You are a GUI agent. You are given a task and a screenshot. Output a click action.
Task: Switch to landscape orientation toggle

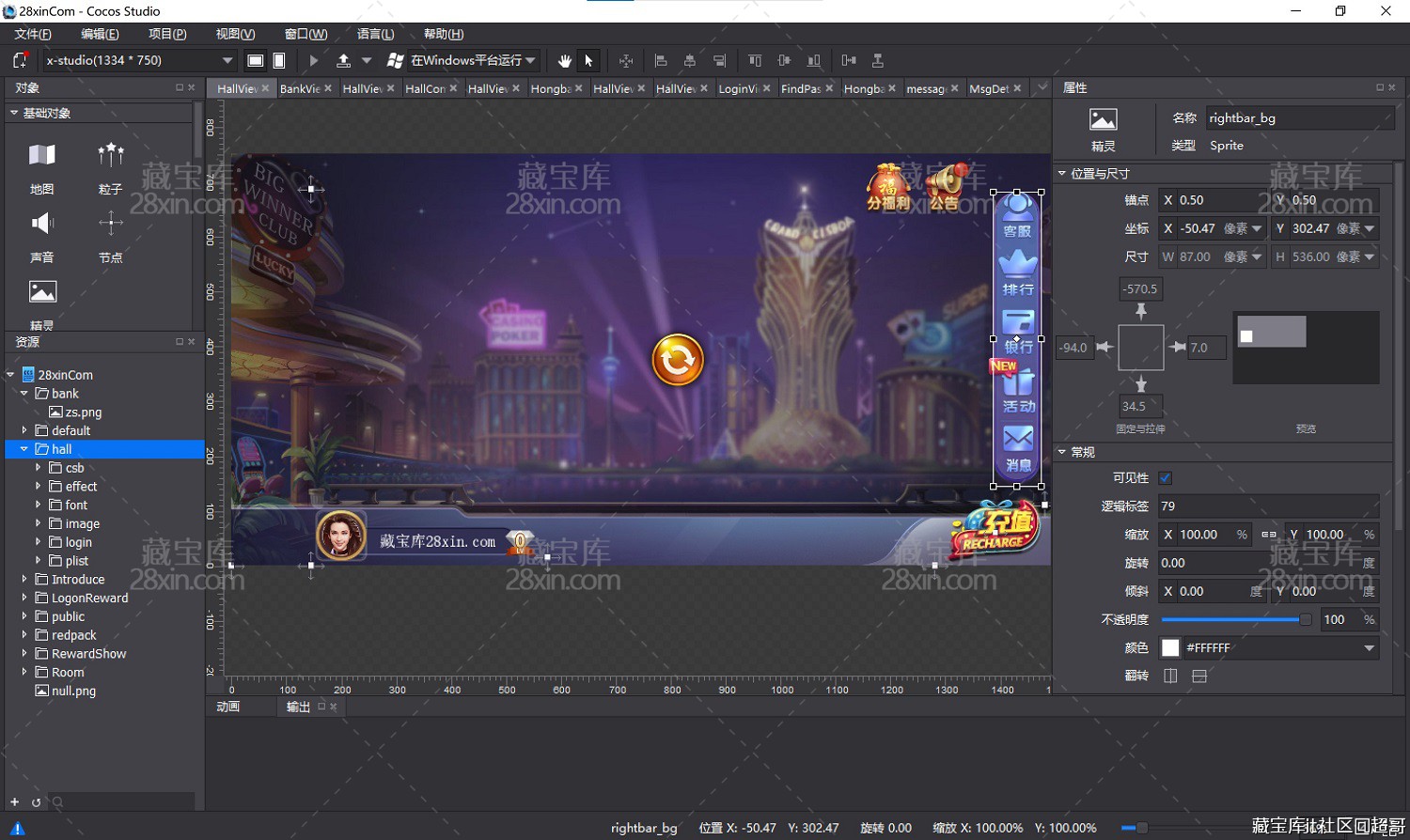tap(255, 61)
